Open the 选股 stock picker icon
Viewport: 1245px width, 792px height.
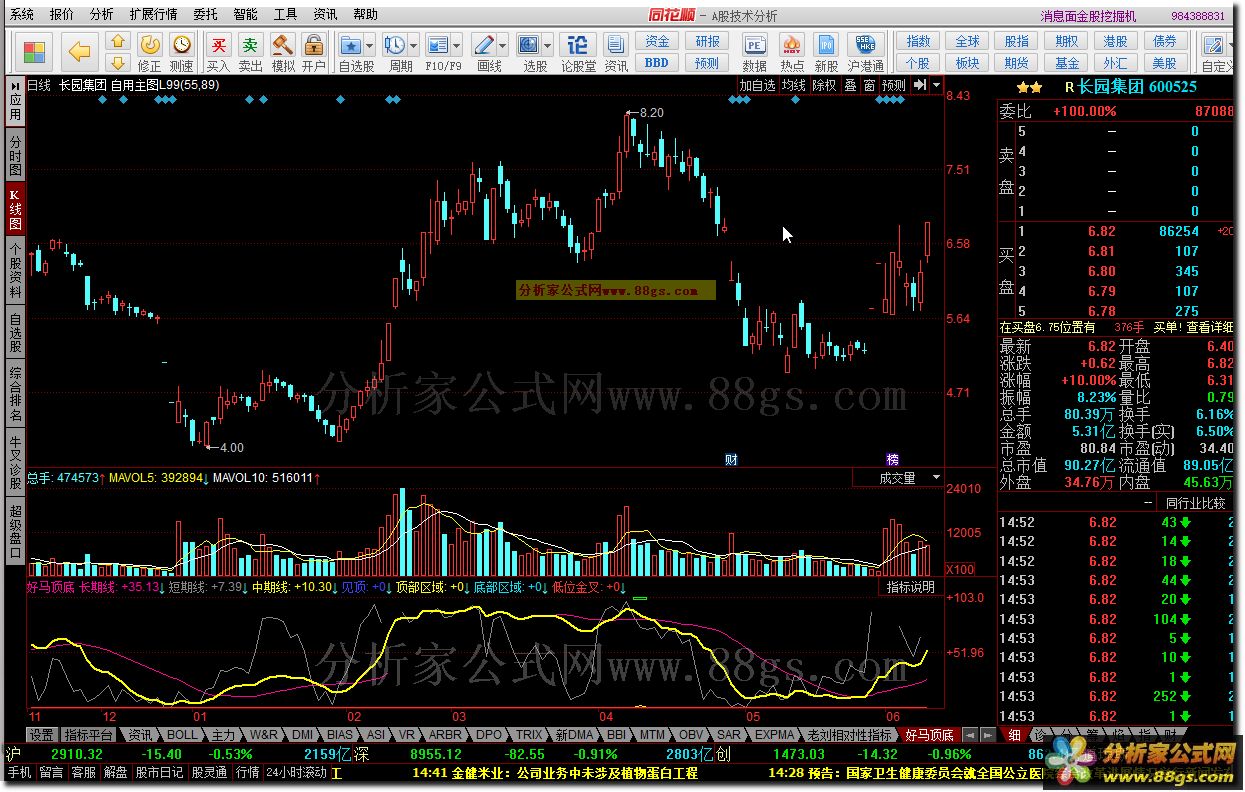pyautogui.click(x=529, y=45)
